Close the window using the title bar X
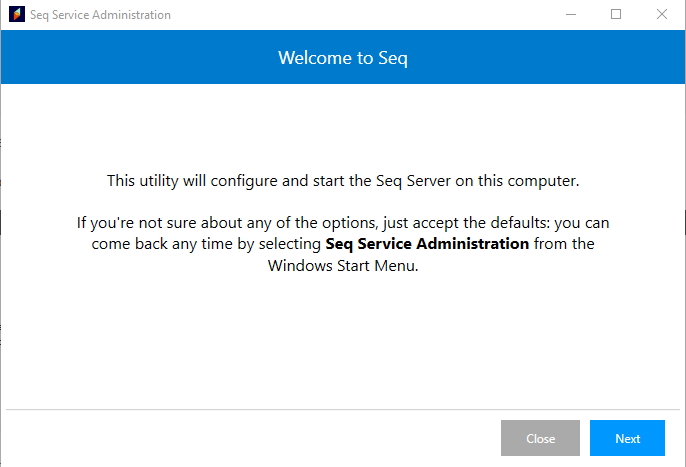The image size is (686, 467). click(662, 15)
